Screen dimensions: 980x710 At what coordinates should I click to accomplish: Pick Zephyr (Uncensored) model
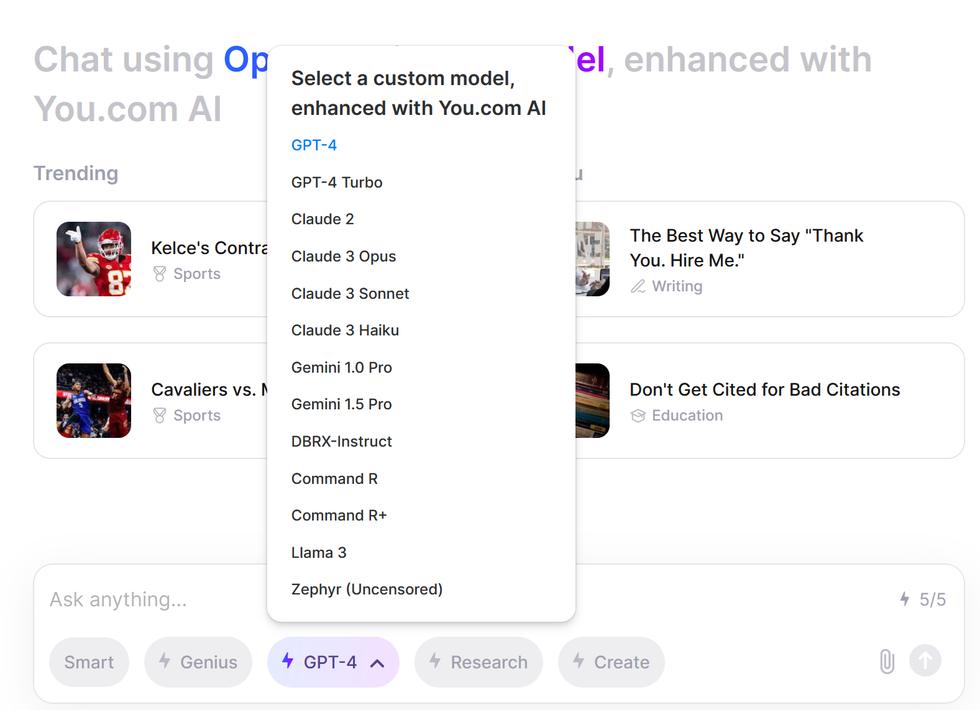coord(366,589)
